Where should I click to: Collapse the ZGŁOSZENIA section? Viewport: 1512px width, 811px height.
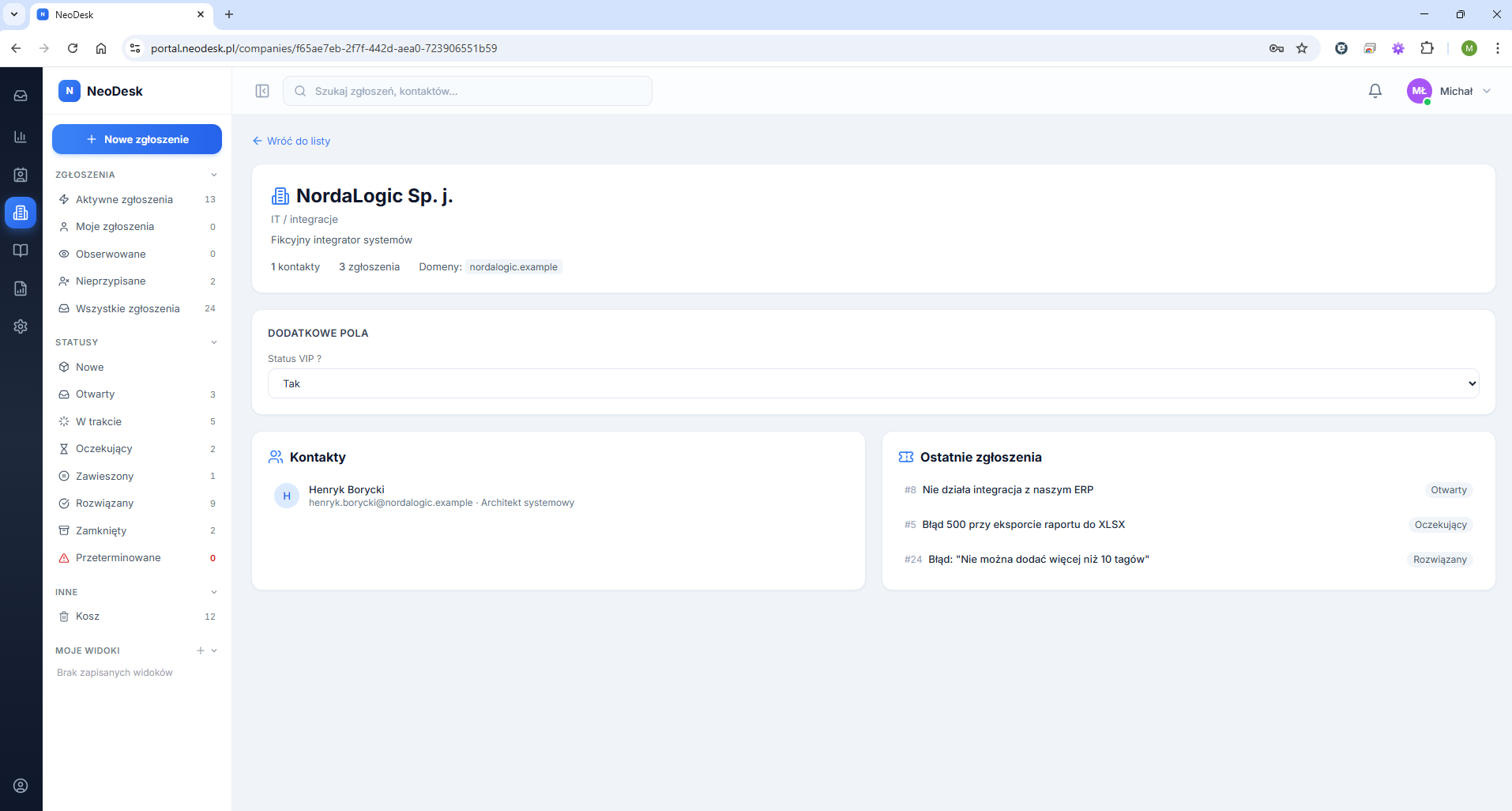coord(214,175)
